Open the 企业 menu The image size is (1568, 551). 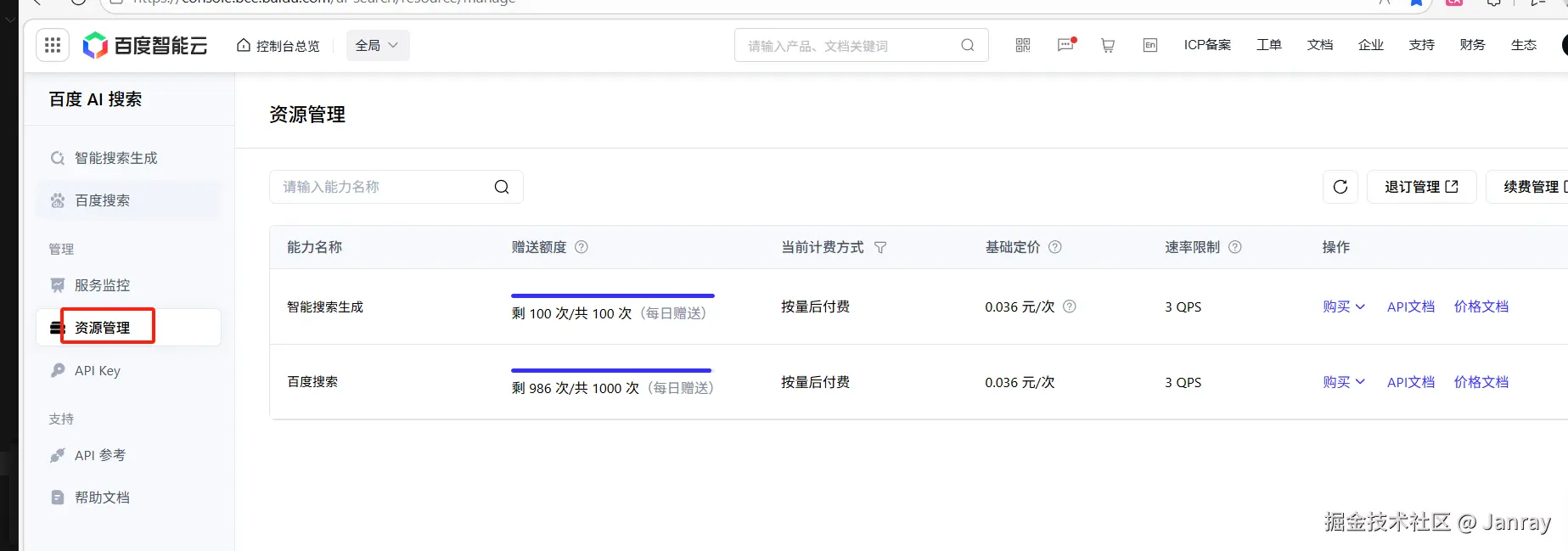click(1371, 45)
